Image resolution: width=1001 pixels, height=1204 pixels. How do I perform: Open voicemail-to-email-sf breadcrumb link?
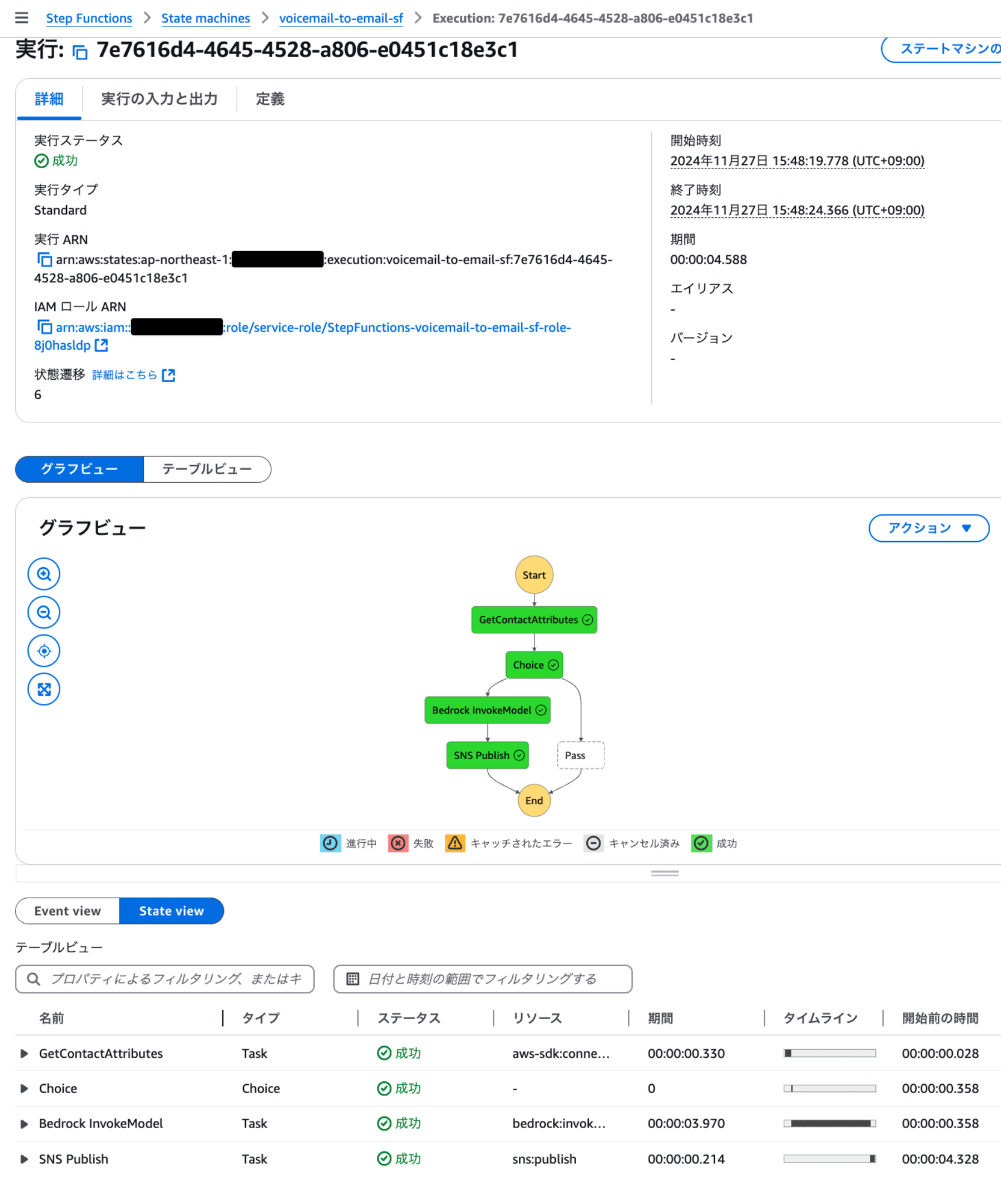coord(341,18)
